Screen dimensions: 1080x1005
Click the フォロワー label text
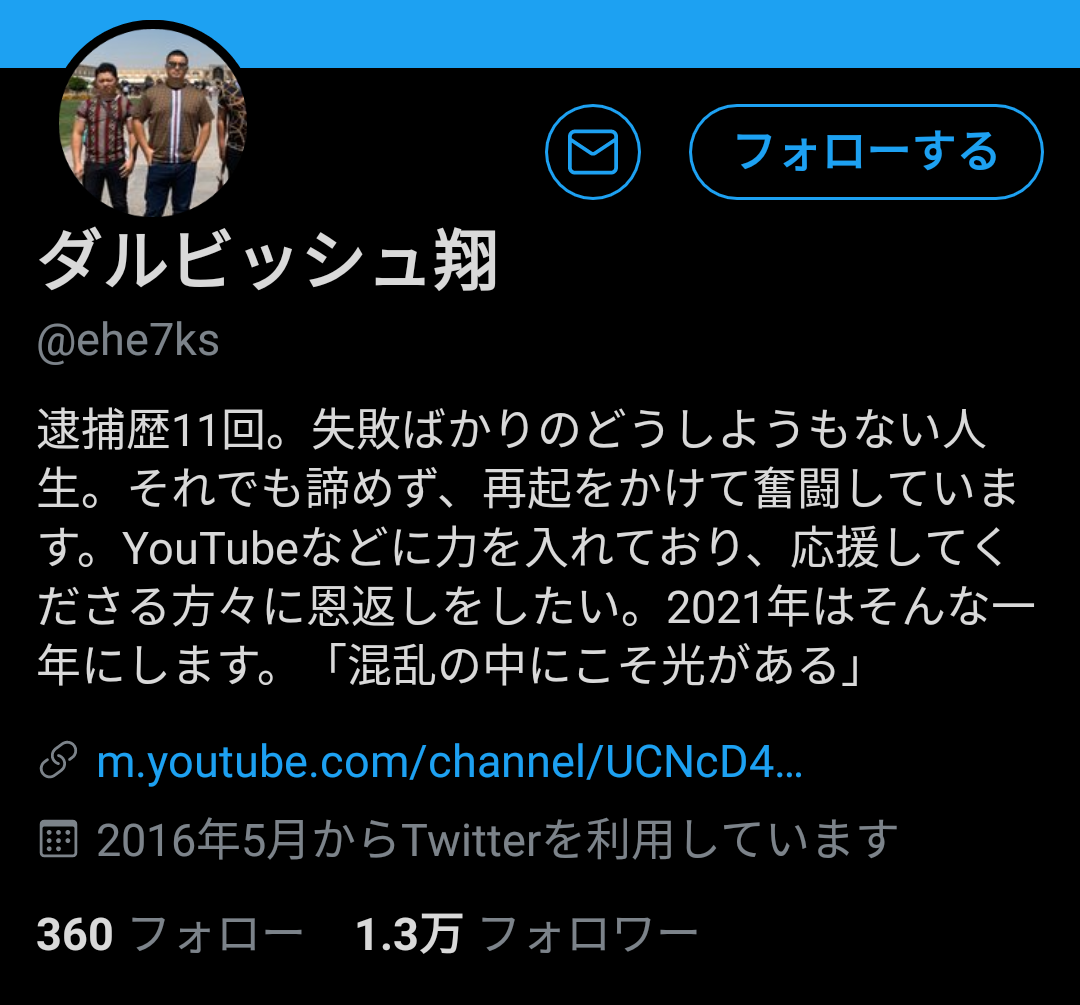click(x=590, y=935)
